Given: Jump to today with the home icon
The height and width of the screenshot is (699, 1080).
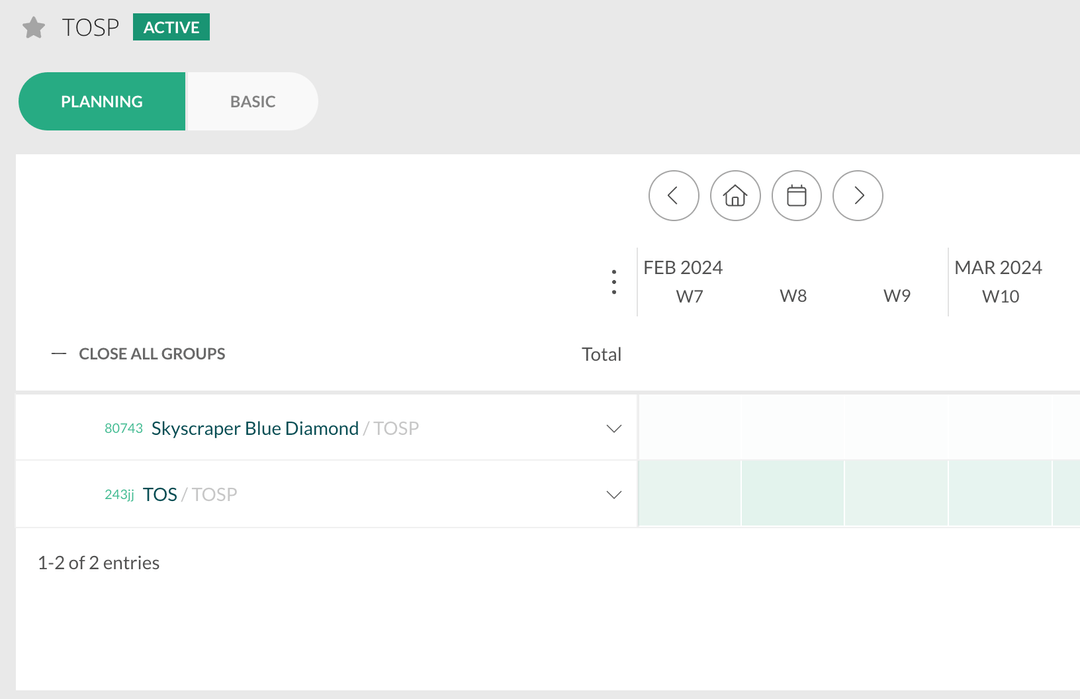Looking at the screenshot, I should click(x=735, y=195).
